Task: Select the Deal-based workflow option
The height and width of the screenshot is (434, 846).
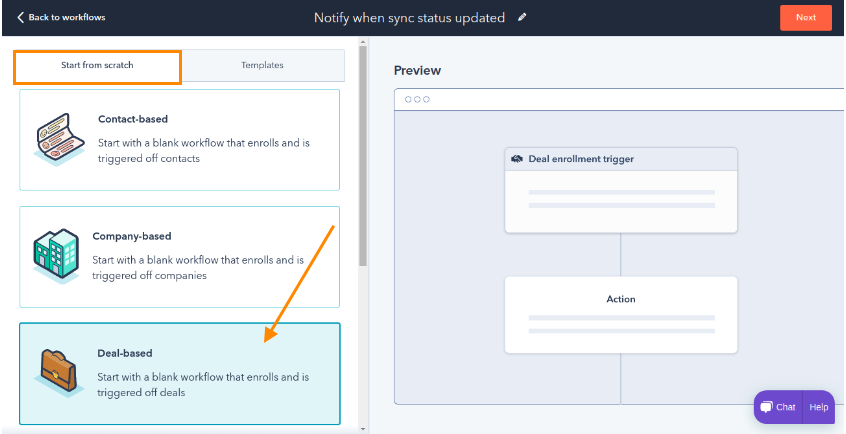Action: [180, 374]
